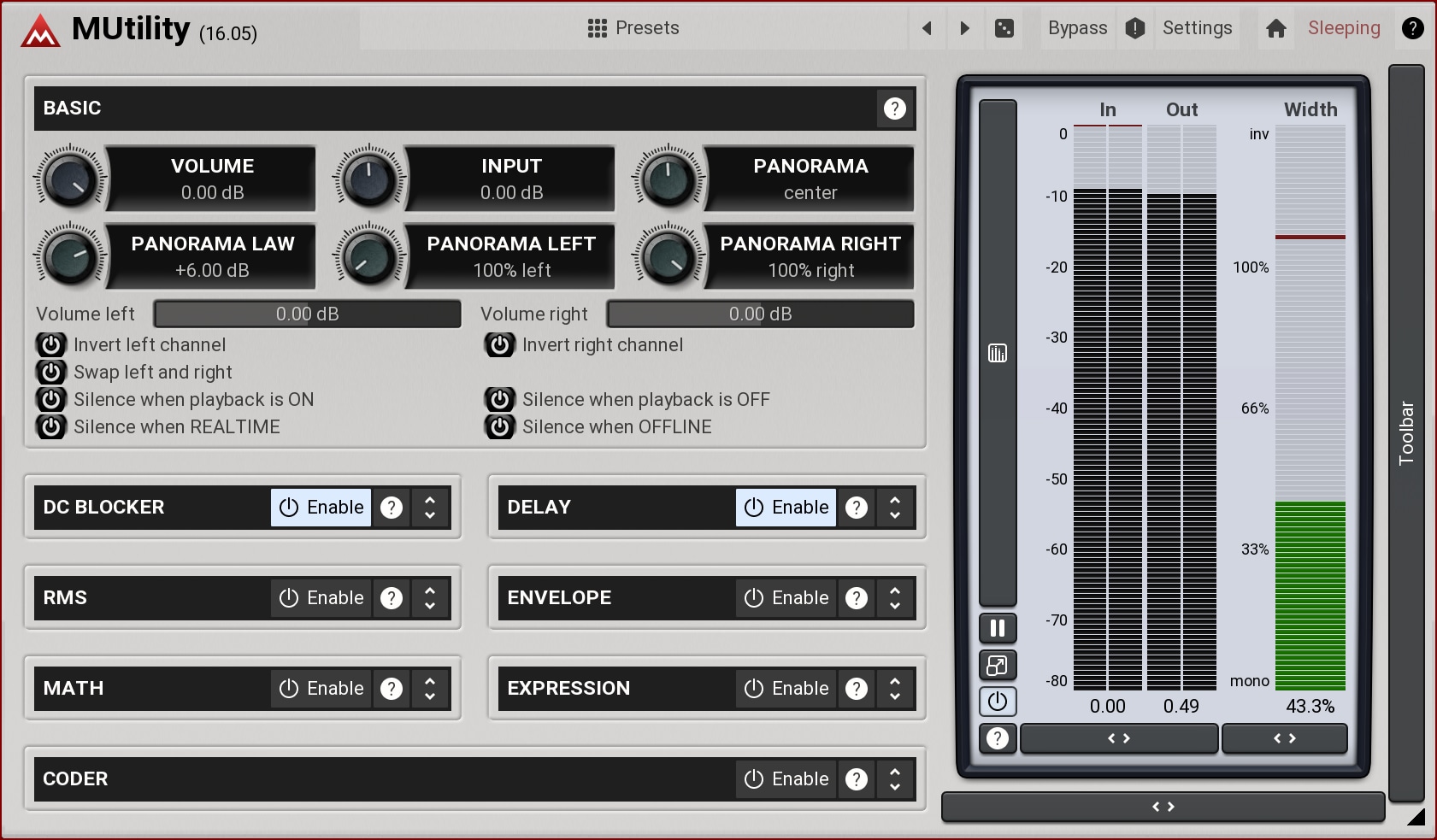Expand the CODER section arrows
This screenshot has height=840, width=1437.
[895, 779]
